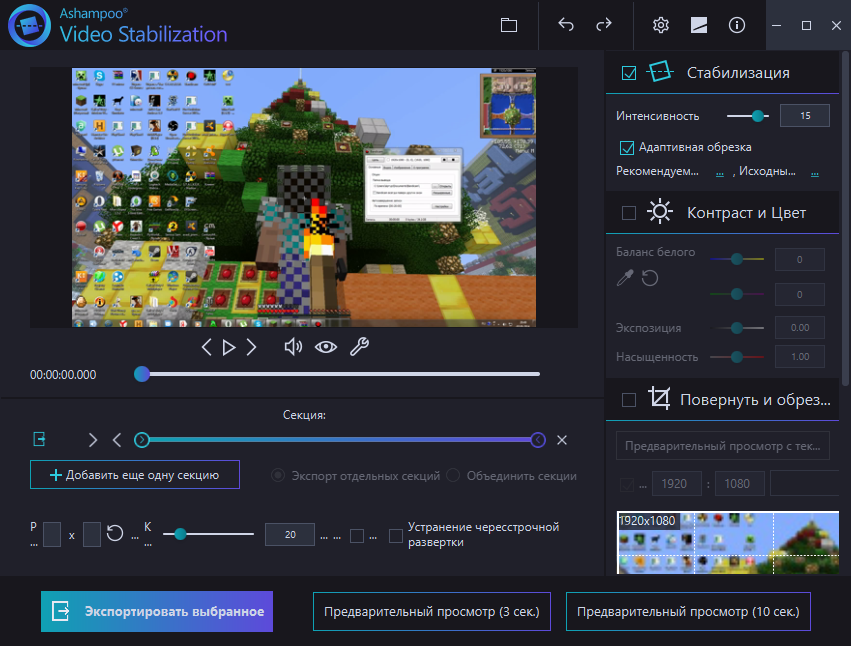Viewport: 851px width, 646px height.
Task: Open the folder icon in the top toolbar
Action: tap(509, 25)
